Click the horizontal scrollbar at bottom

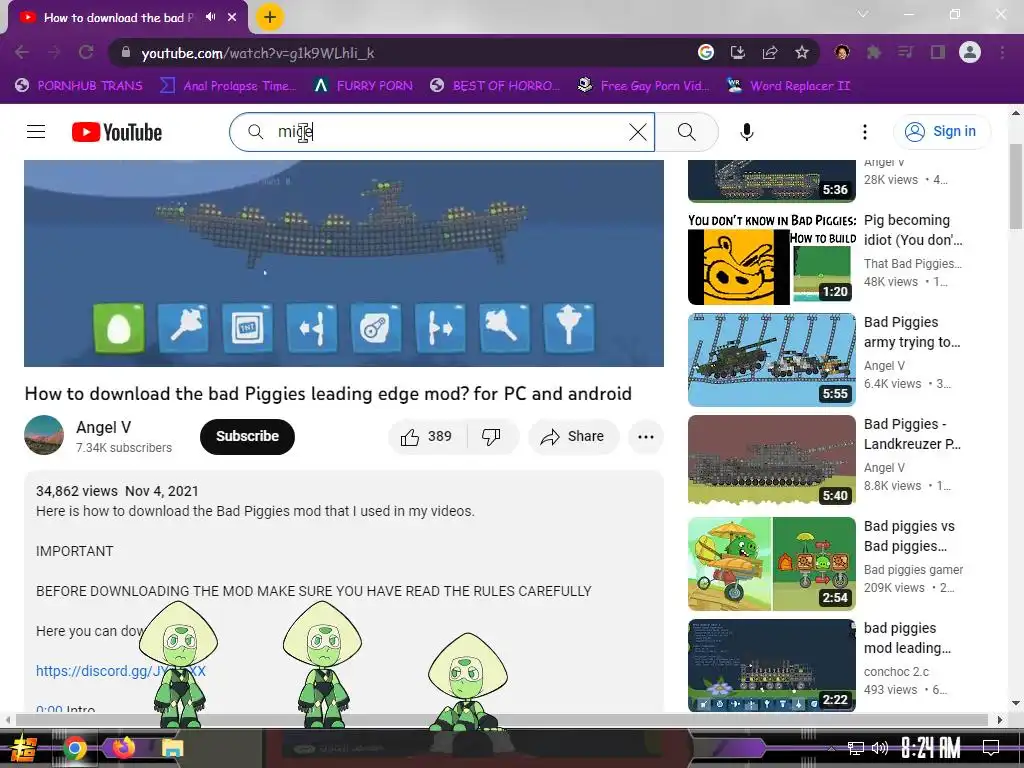(502, 720)
